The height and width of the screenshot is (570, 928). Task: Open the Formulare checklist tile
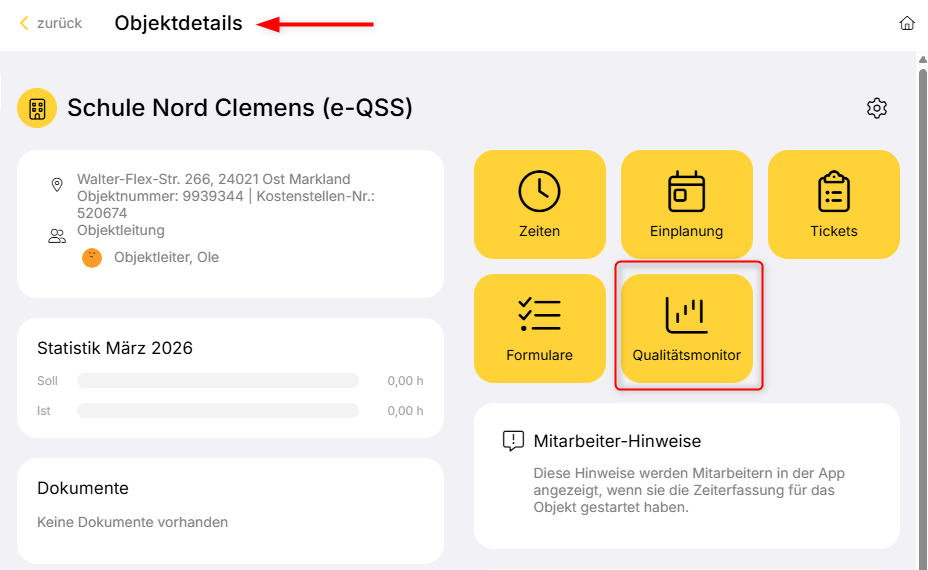pyautogui.click(x=540, y=328)
